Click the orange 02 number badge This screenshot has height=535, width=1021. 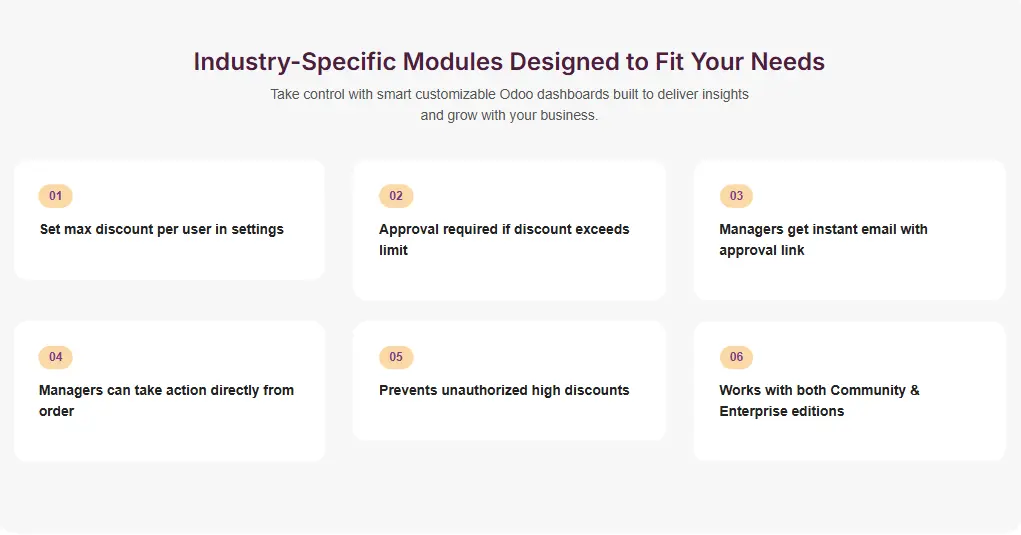click(396, 196)
